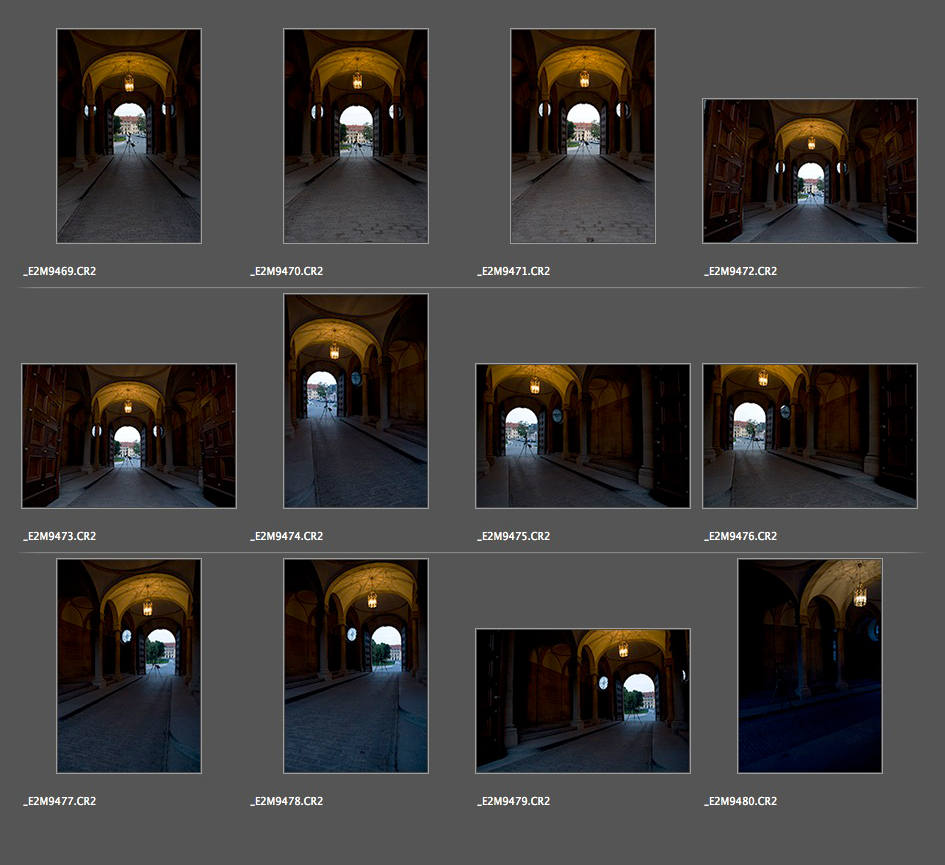Click the filename label _E2M9469.CR2

pos(60,271)
